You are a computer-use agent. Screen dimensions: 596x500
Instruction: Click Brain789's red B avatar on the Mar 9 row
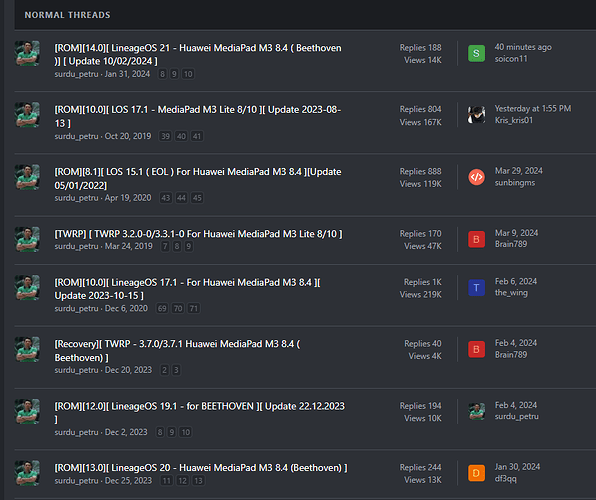[476, 240]
